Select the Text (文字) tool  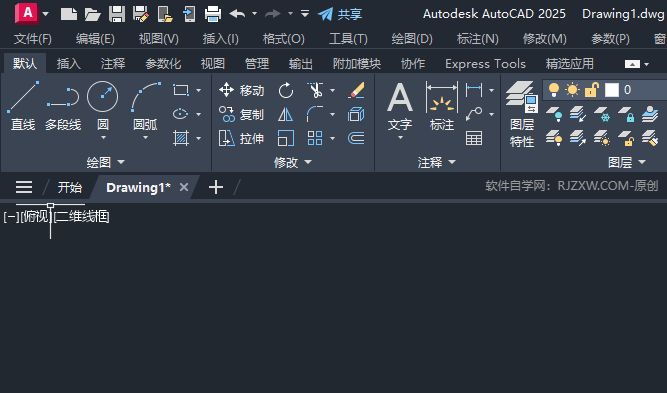(400, 106)
